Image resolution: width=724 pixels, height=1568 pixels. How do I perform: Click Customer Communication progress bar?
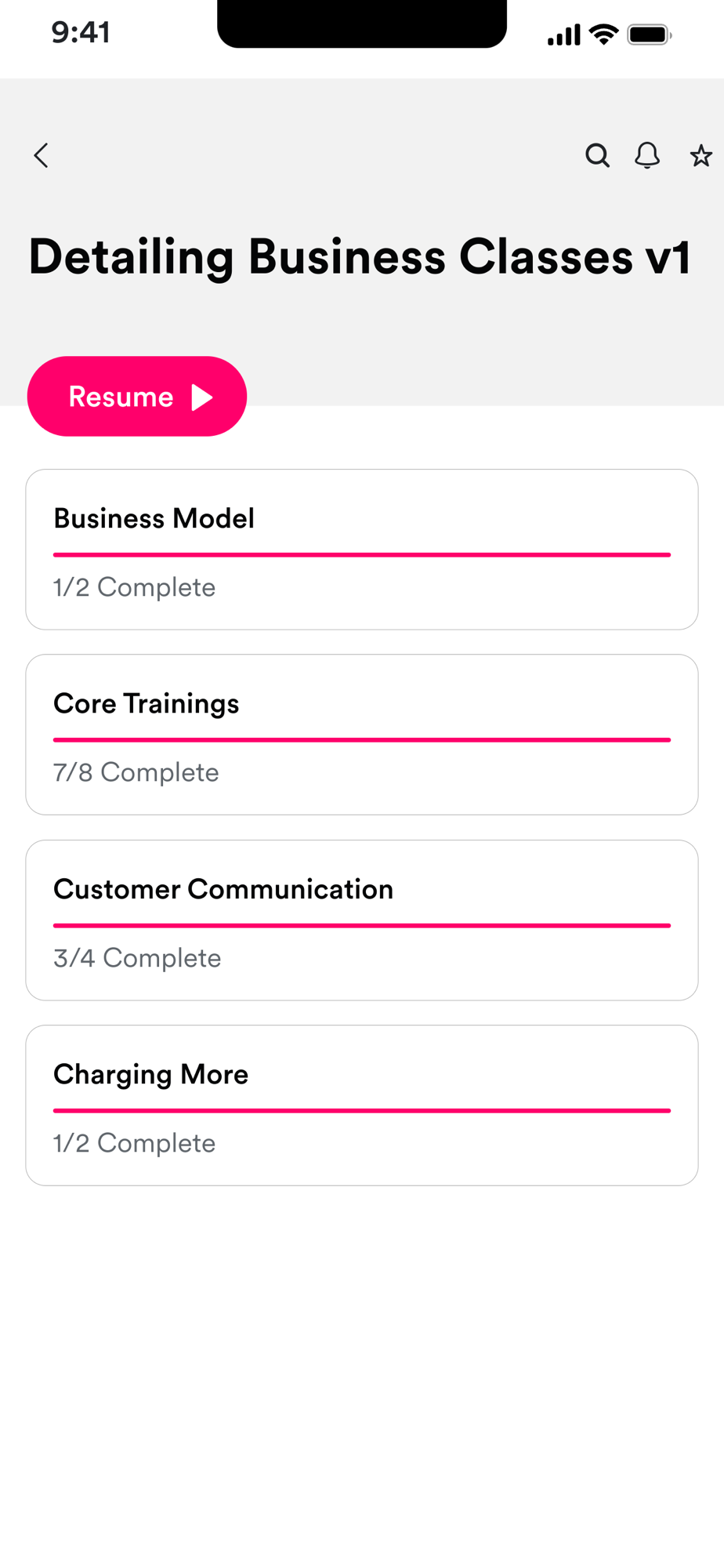point(362,925)
